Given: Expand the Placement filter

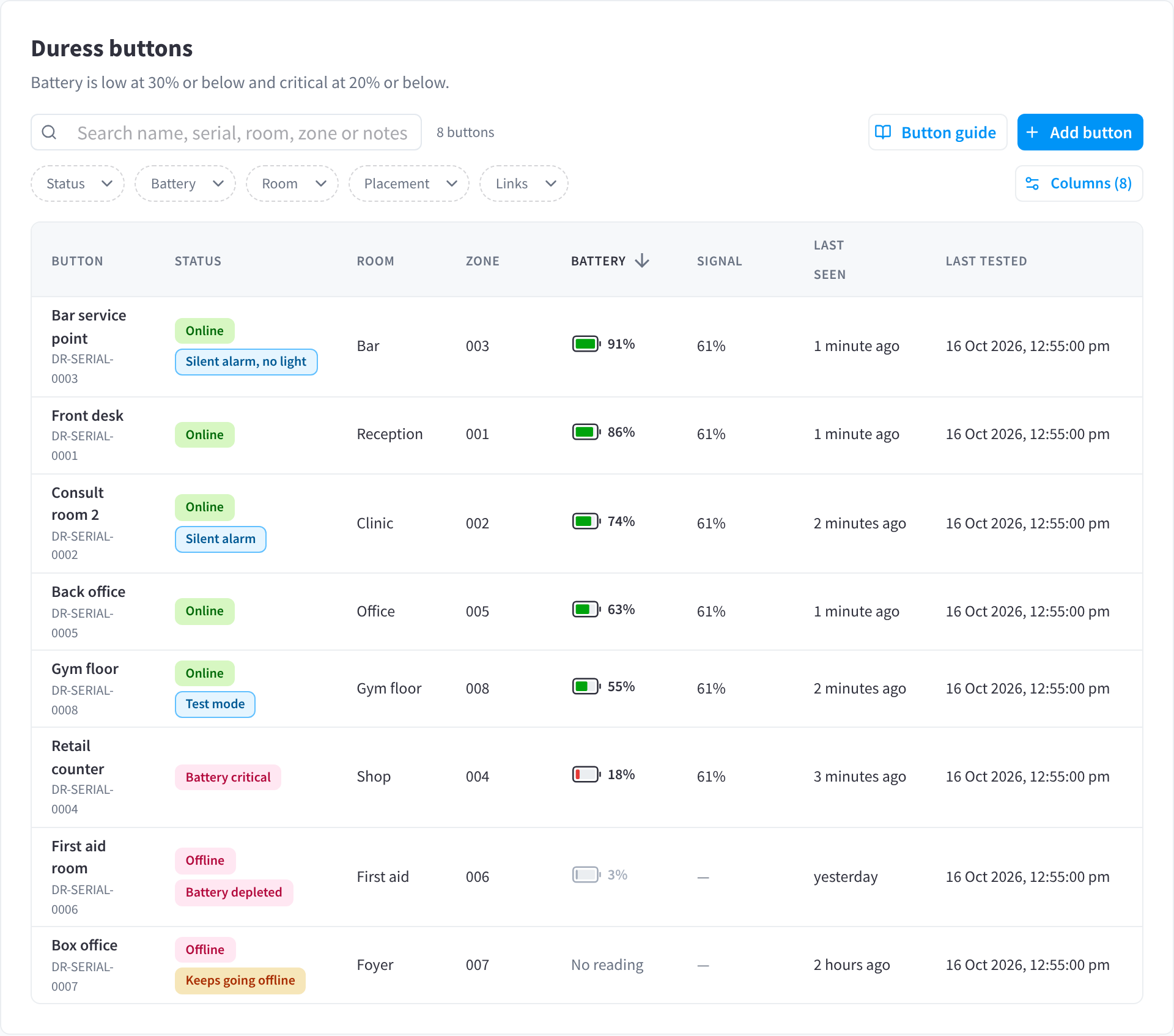Looking at the screenshot, I should tap(409, 183).
